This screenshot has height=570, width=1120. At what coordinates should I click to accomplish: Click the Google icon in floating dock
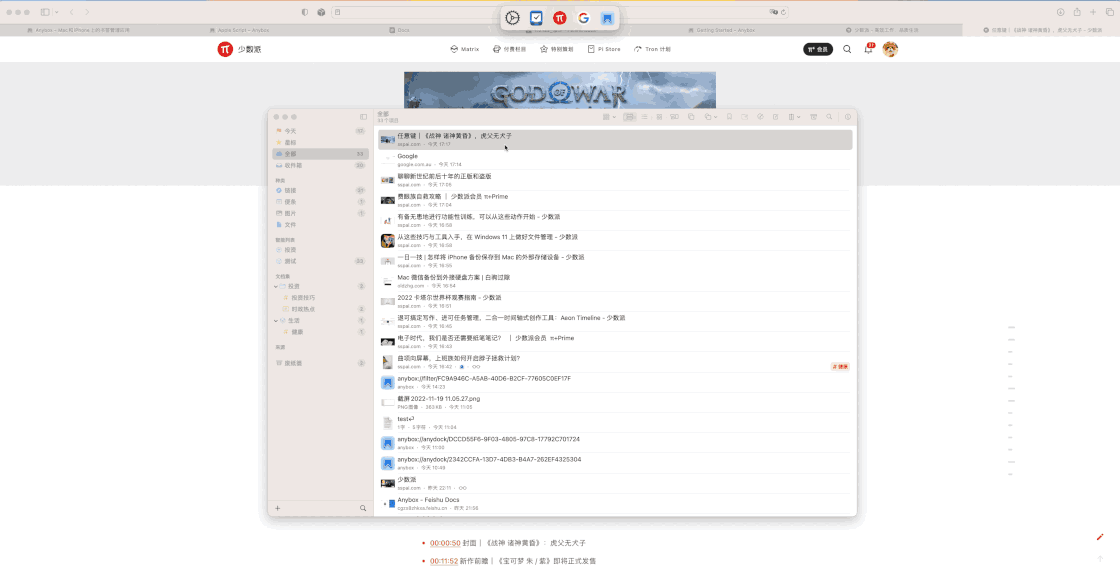[x=584, y=18]
